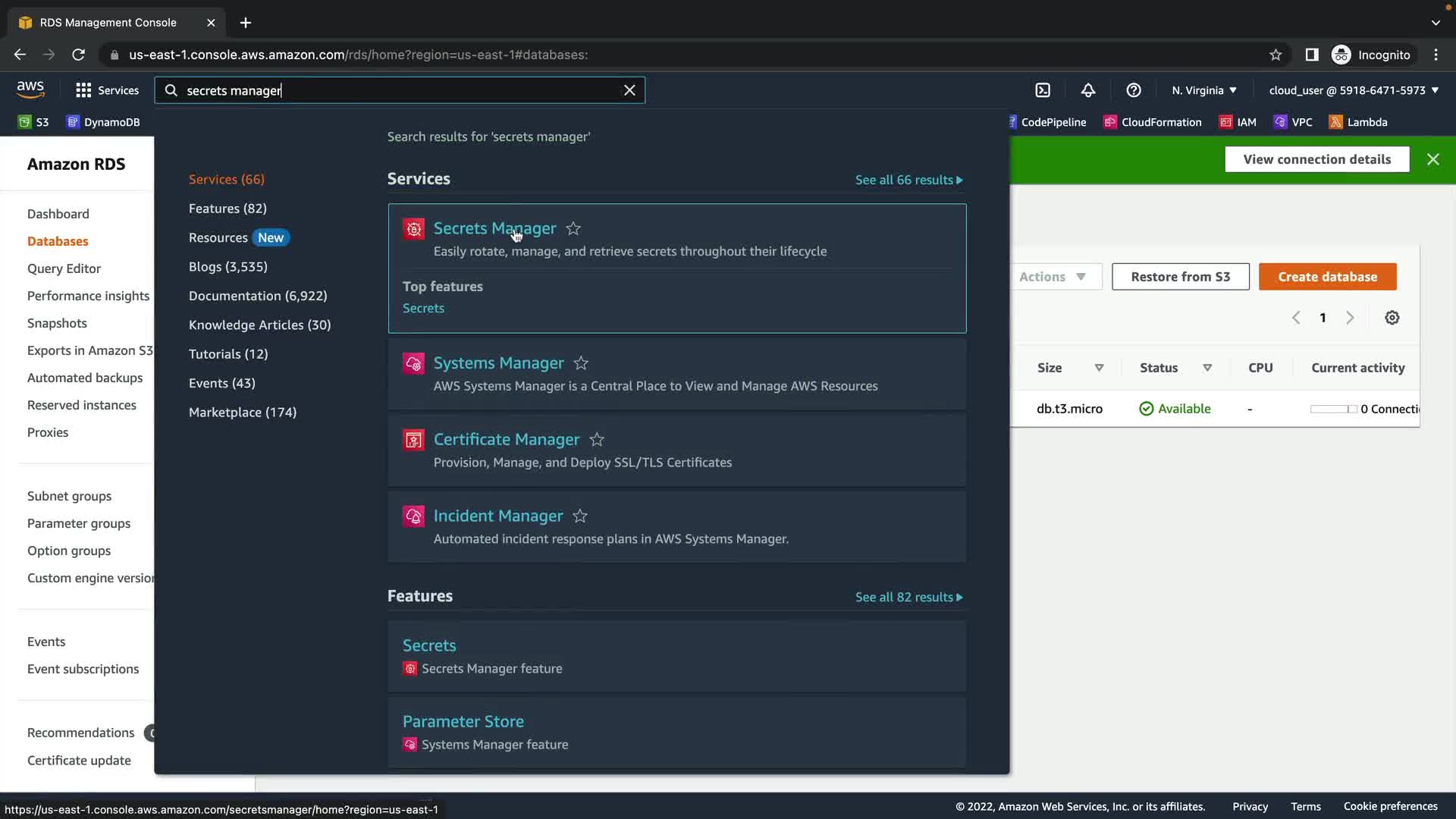Click the help question mark icon
Image resolution: width=1456 pixels, height=819 pixels.
[x=1134, y=90]
